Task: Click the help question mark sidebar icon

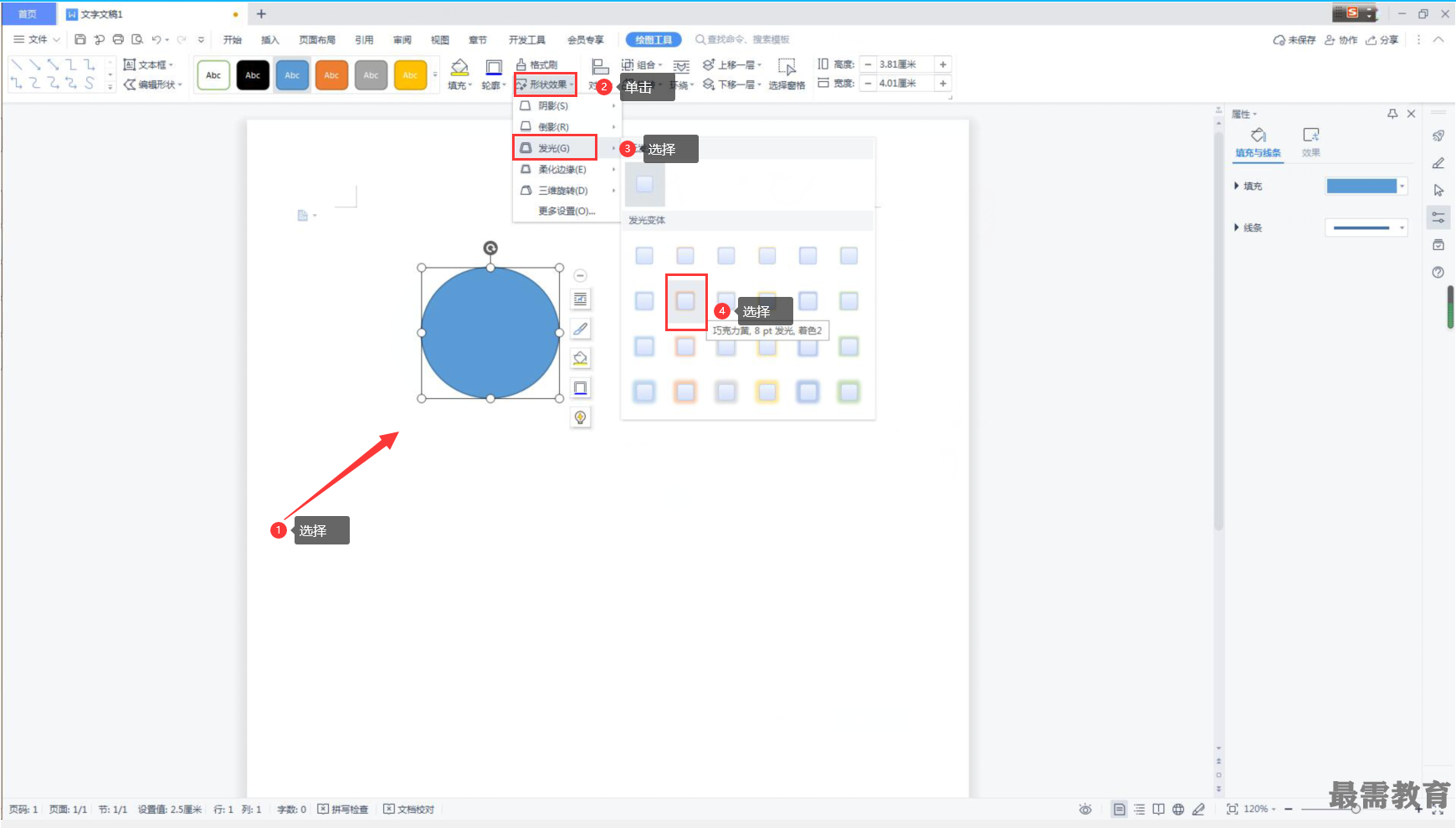Action: tap(1438, 272)
